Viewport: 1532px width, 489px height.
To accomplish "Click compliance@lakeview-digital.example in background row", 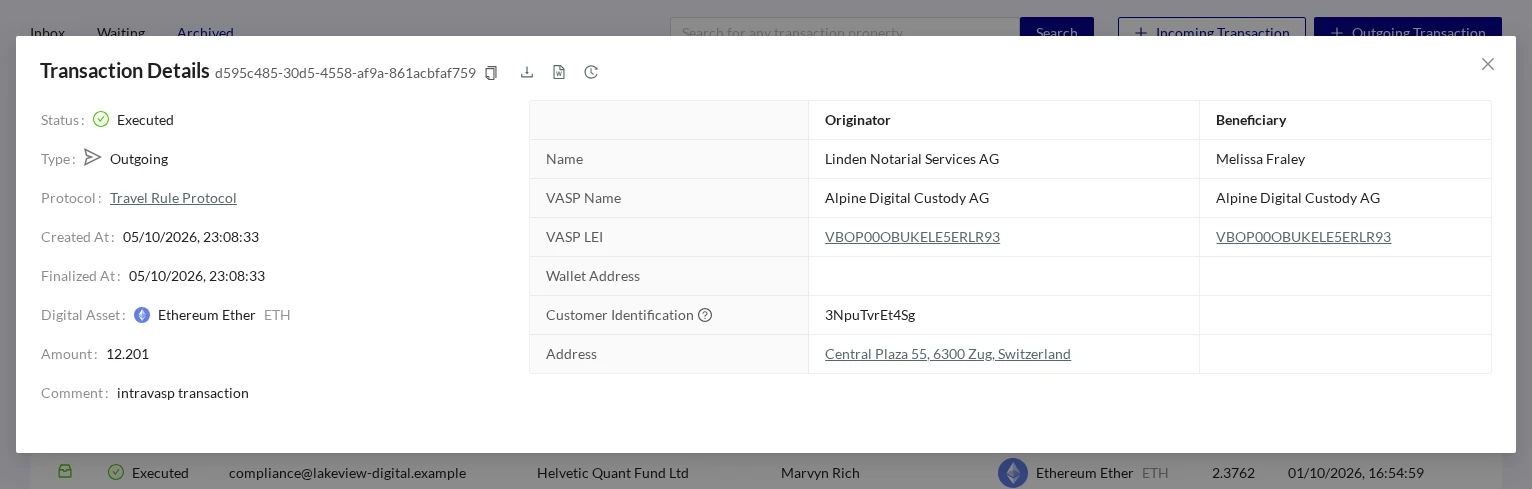I will pos(347,473).
